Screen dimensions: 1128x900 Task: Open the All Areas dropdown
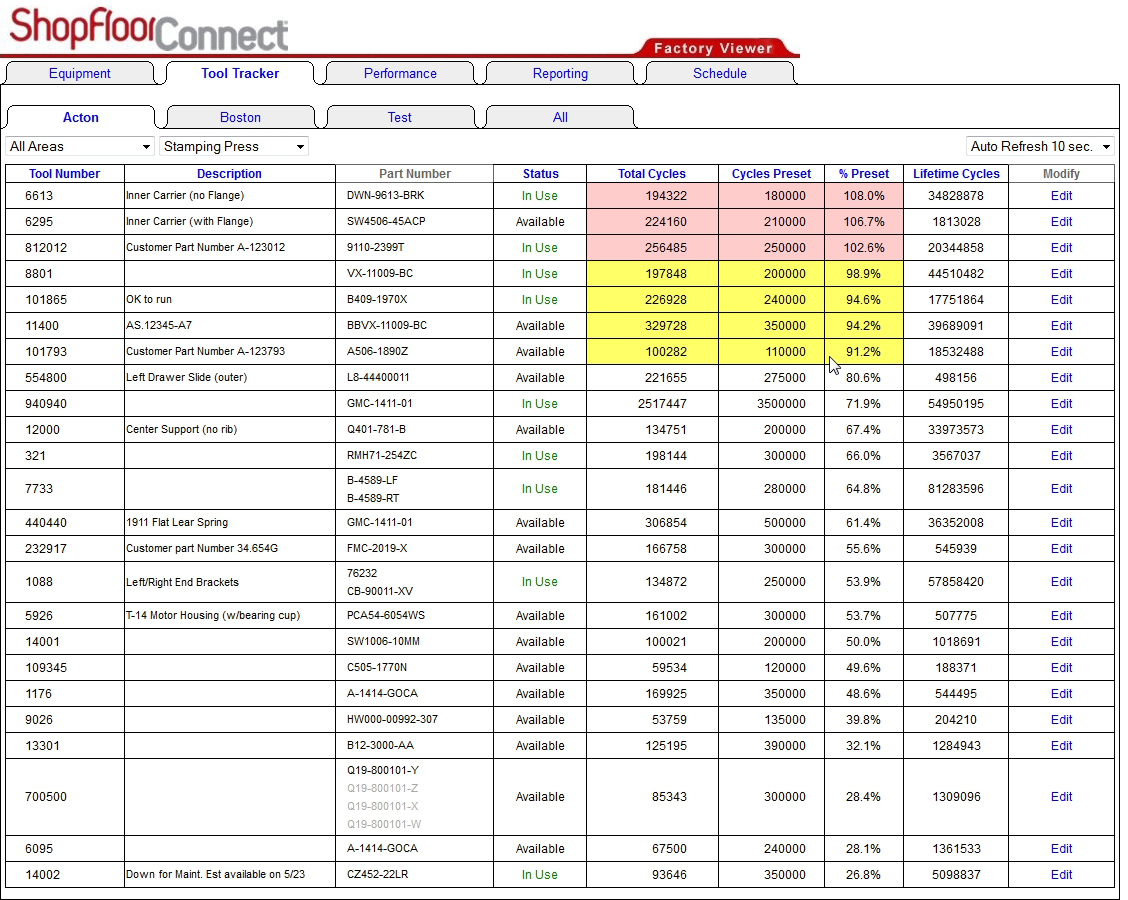click(x=78, y=146)
